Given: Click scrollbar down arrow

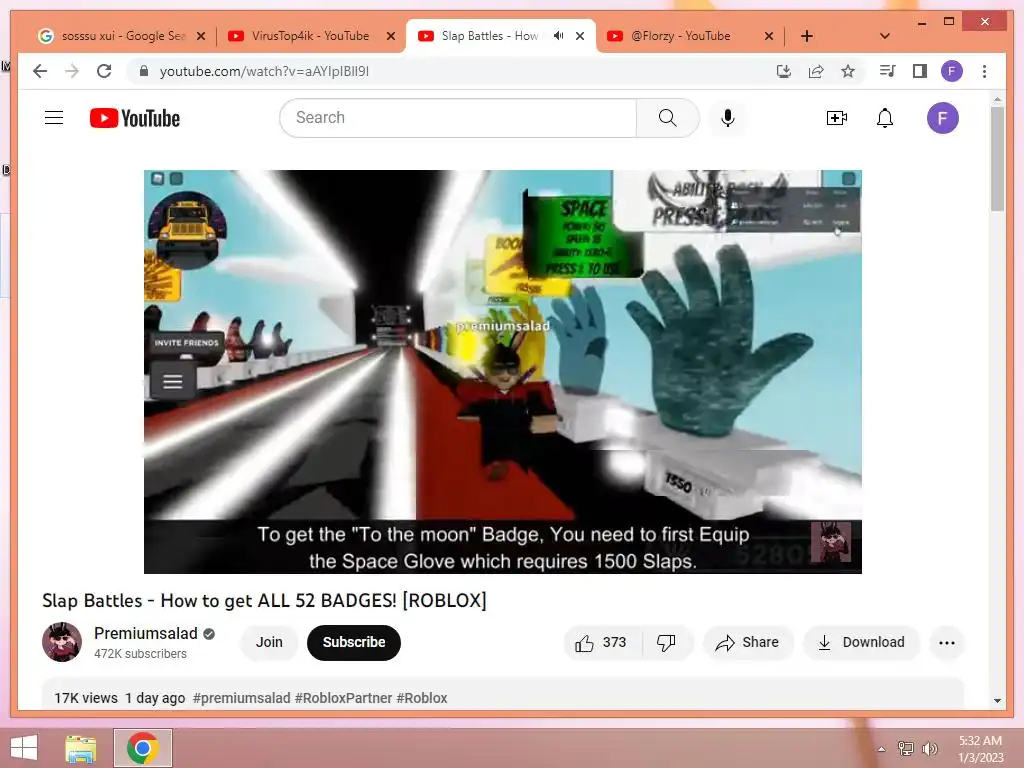Looking at the screenshot, I should (997, 701).
